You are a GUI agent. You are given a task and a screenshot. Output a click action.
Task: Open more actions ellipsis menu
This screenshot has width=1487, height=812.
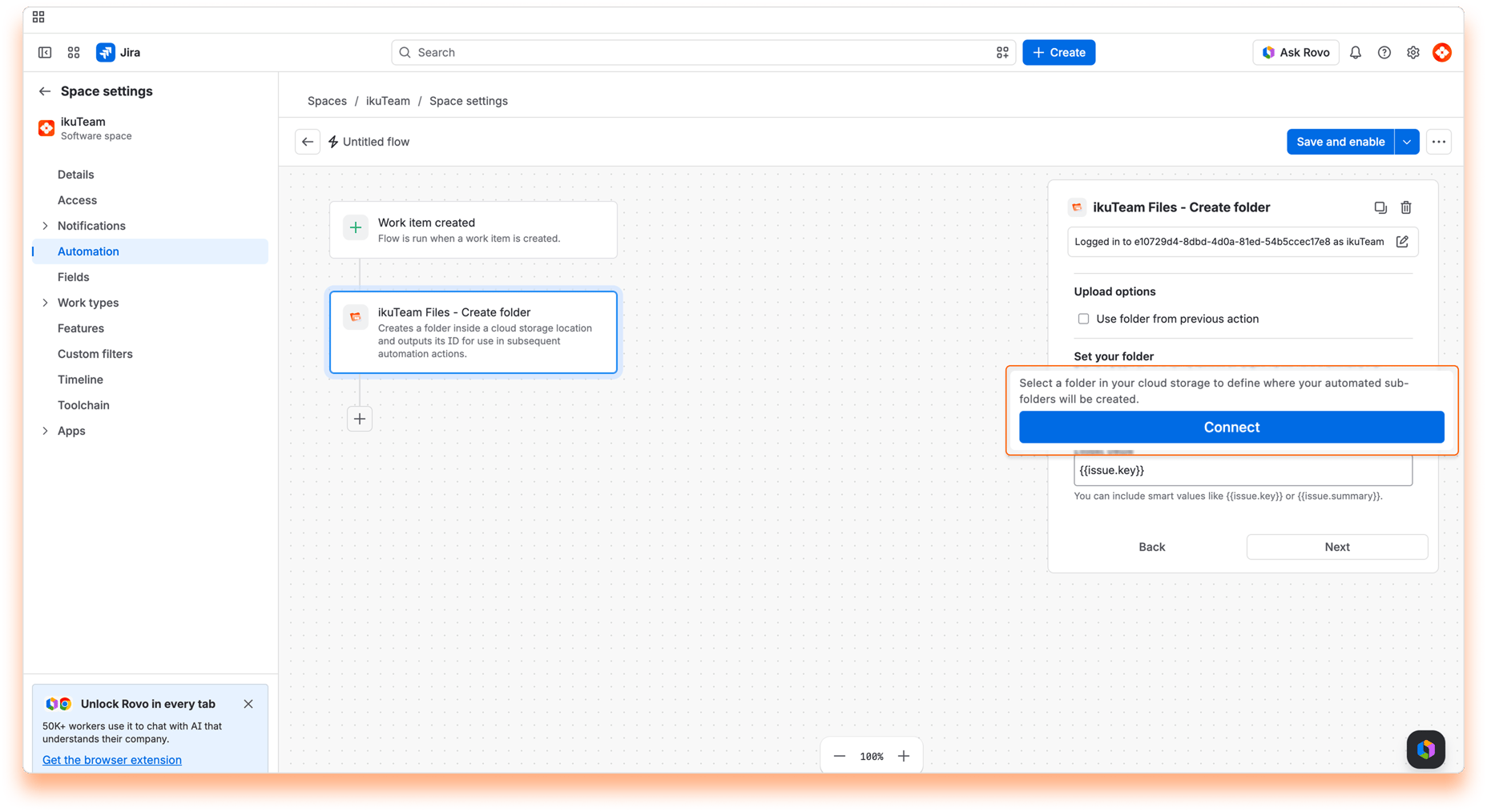pyautogui.click(x=1439, y=142)
